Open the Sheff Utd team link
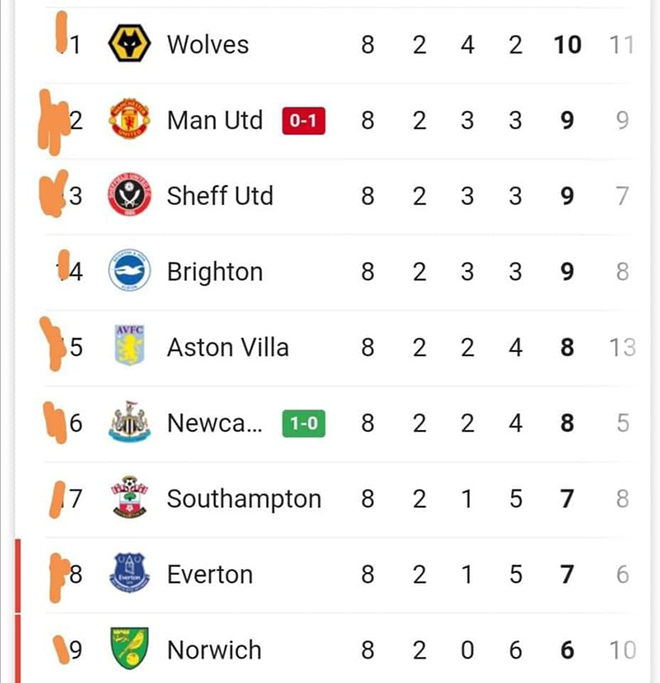Screen dimensions: 660x683 (x=220, y=196)
